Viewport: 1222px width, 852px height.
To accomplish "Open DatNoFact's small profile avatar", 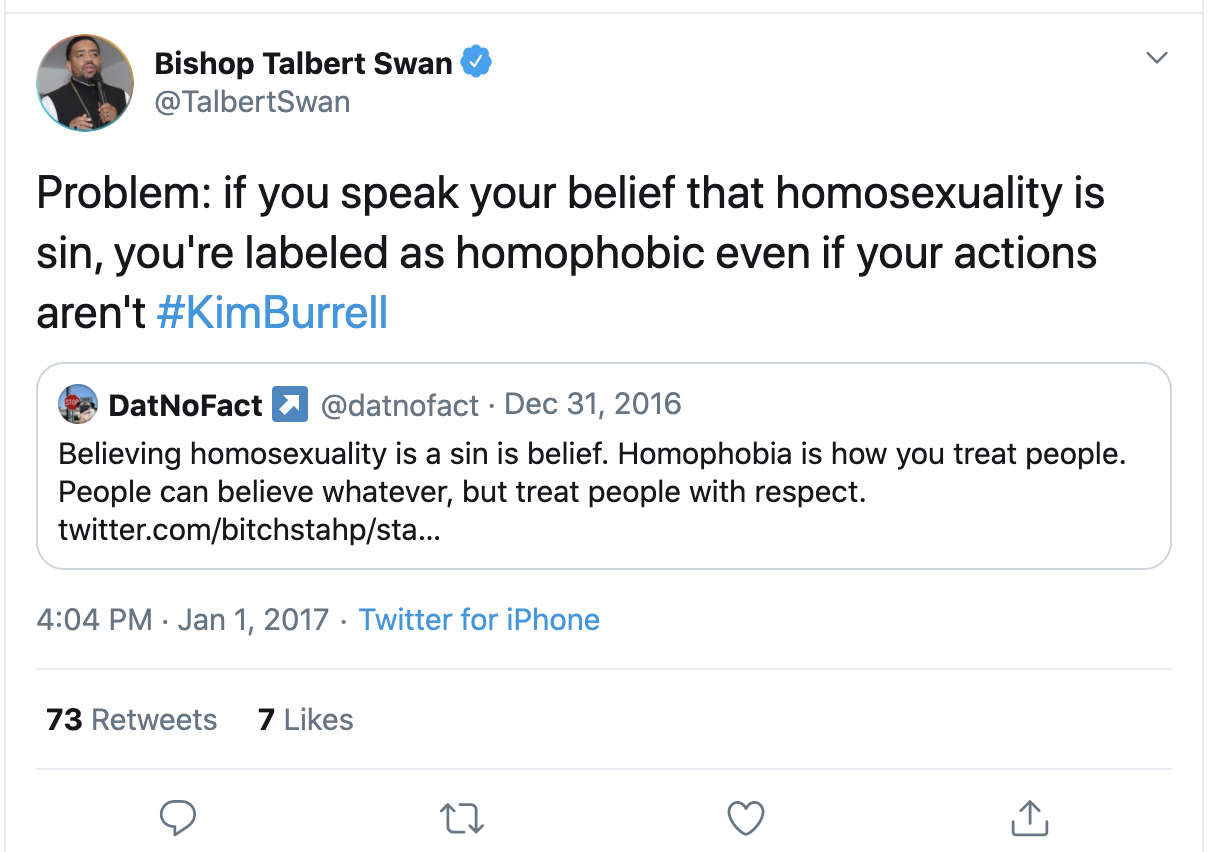I will [x=79, y=404].
